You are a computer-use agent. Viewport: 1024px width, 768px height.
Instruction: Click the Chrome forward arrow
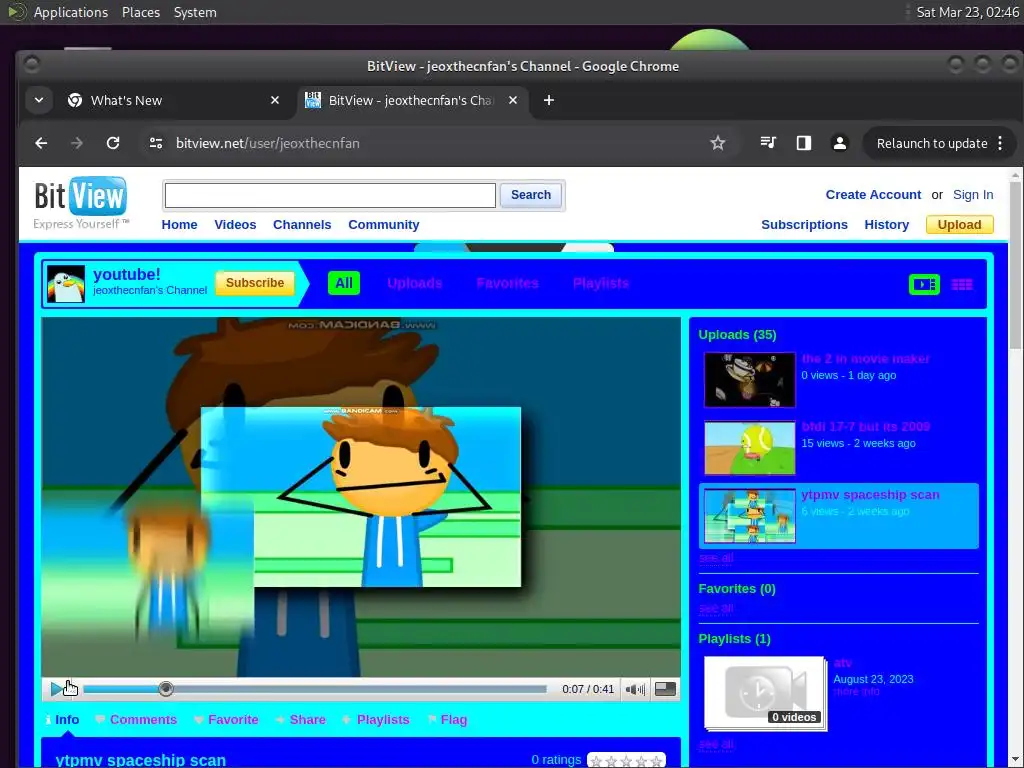pos(77,143)
